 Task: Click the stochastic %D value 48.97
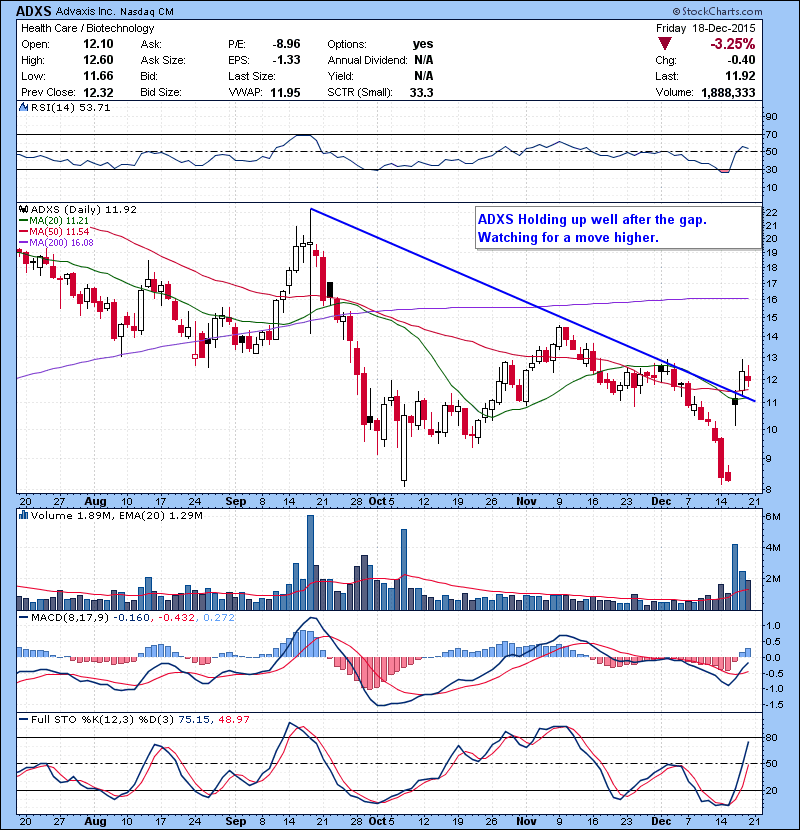click(x=233, y=719)
